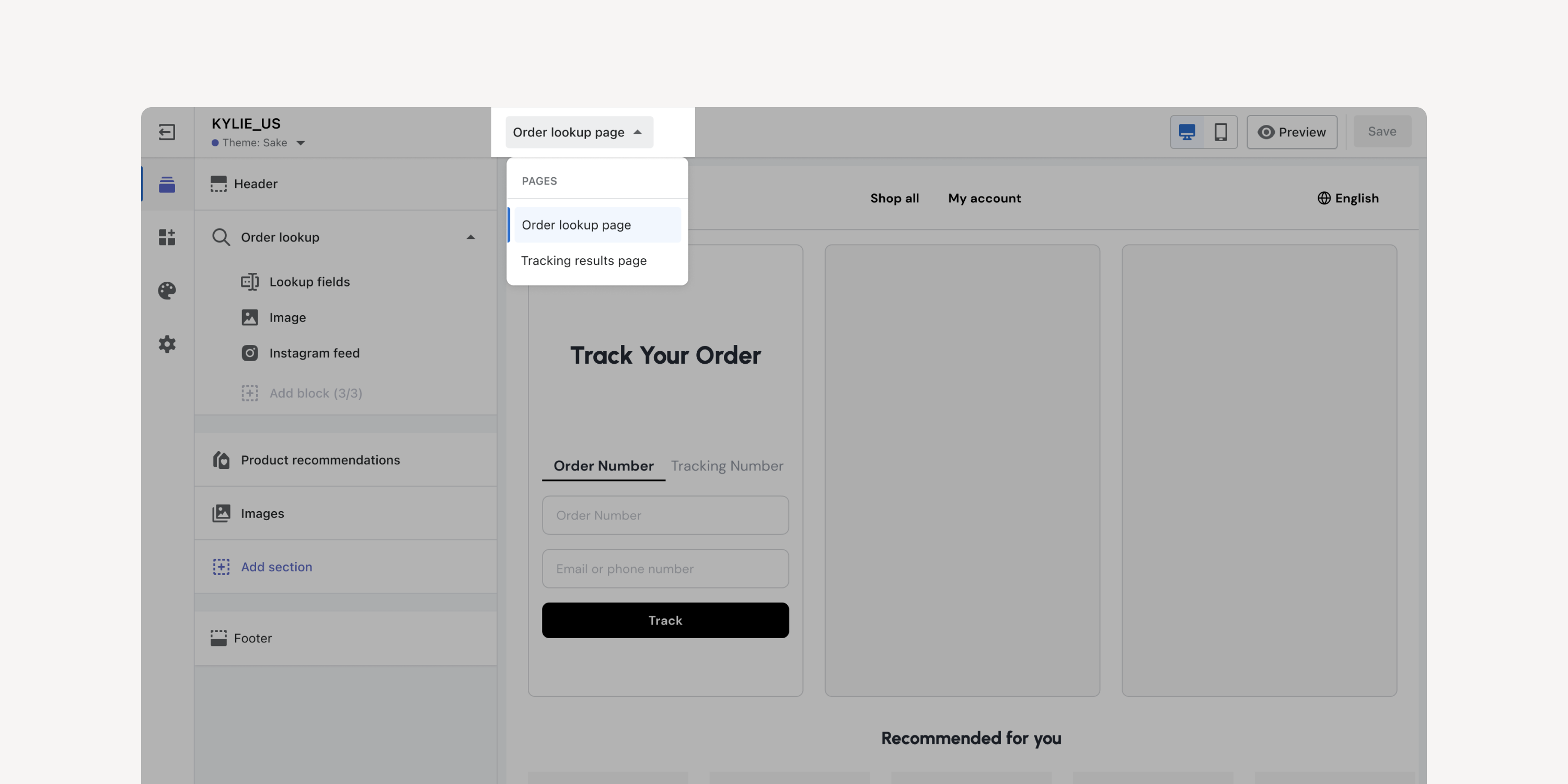Select the Product recommendations label
This screenshot has height=784, width=1568.
(x=320, y=459)
